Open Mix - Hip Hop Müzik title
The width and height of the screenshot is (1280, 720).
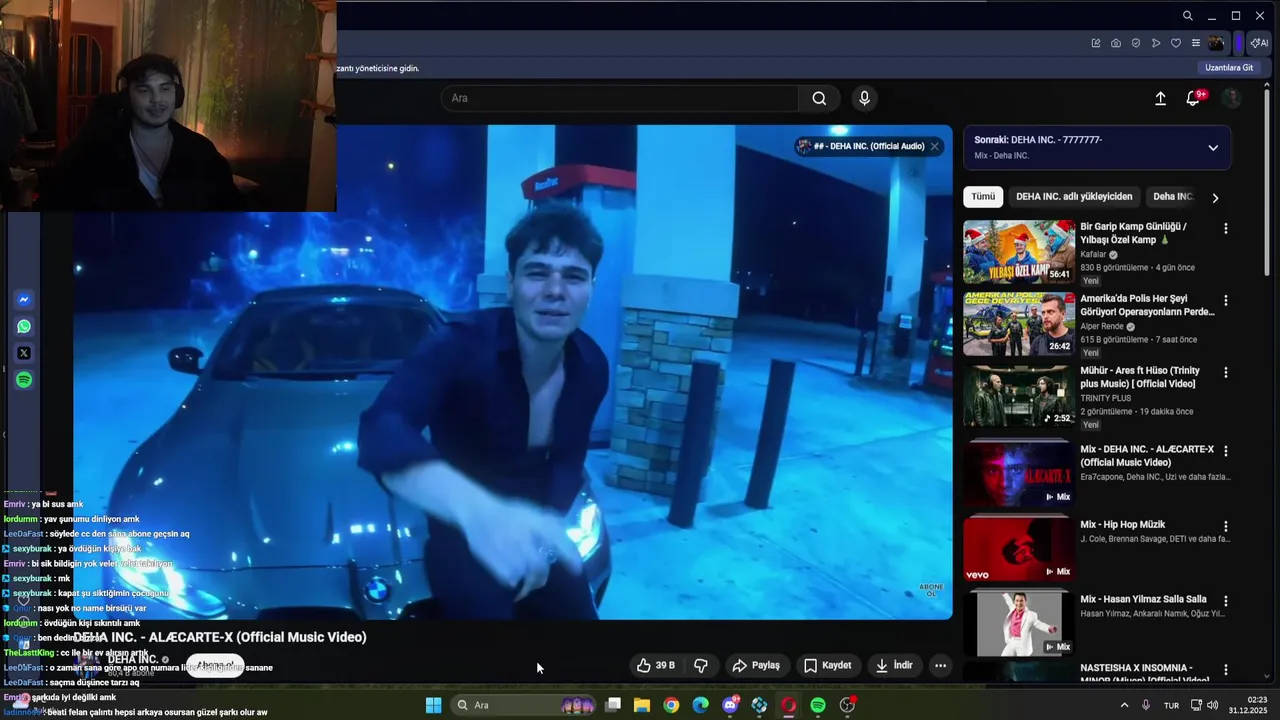1122,525
